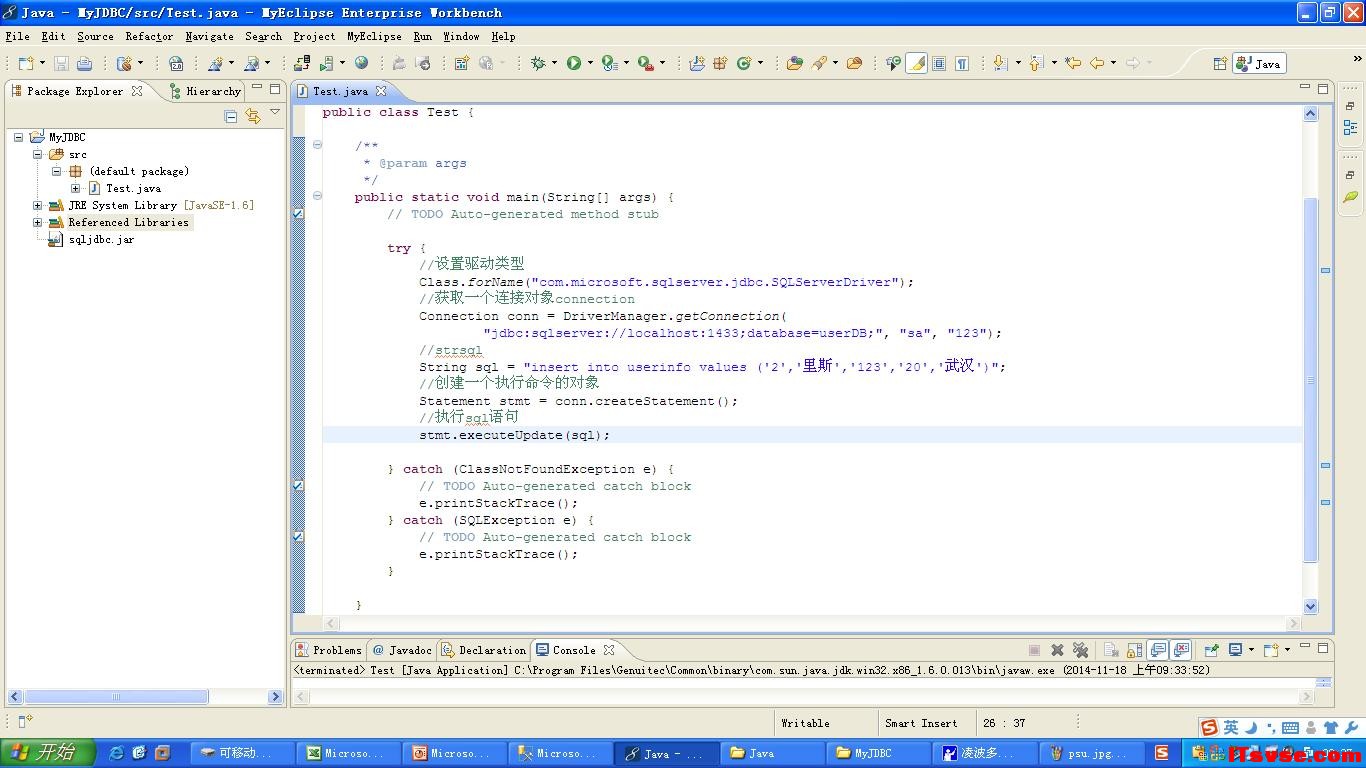
Task: Click Collapse All in Package Explorer
Action: point(231,116)
